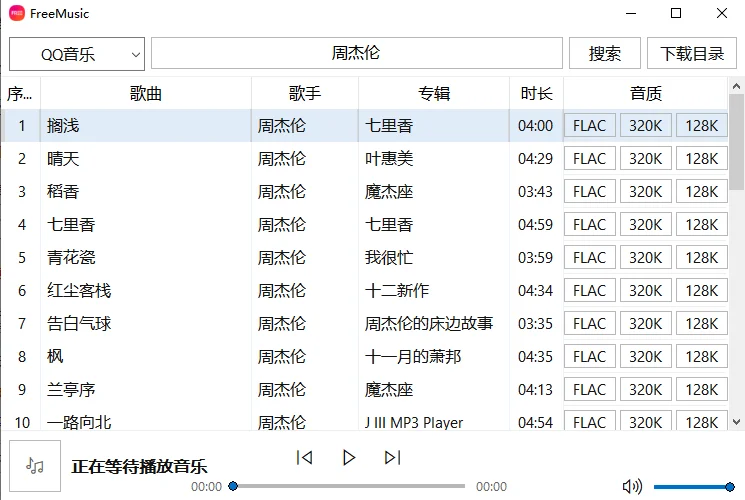Screen dimensions: 745x500
Task: Download 搁浅 in FLAC quality
Action: [590, 125]
